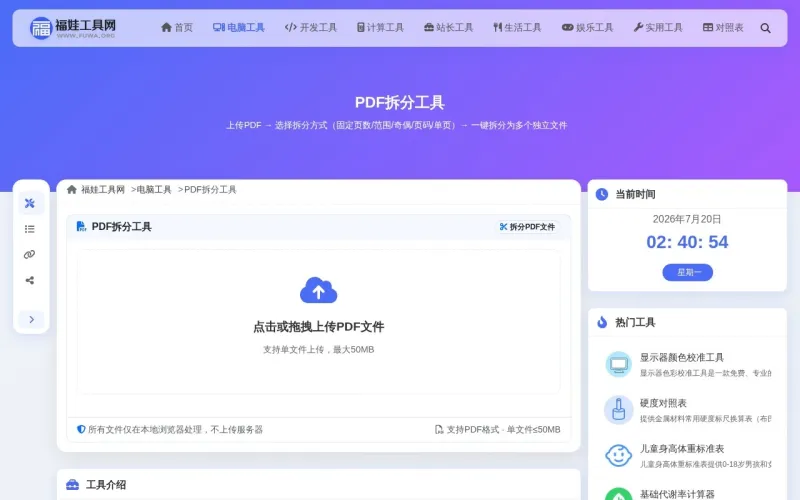Click 支持单文件上传，最大50MB hint text
This screenshot has height=500, width=800.
tap(318, 349)
